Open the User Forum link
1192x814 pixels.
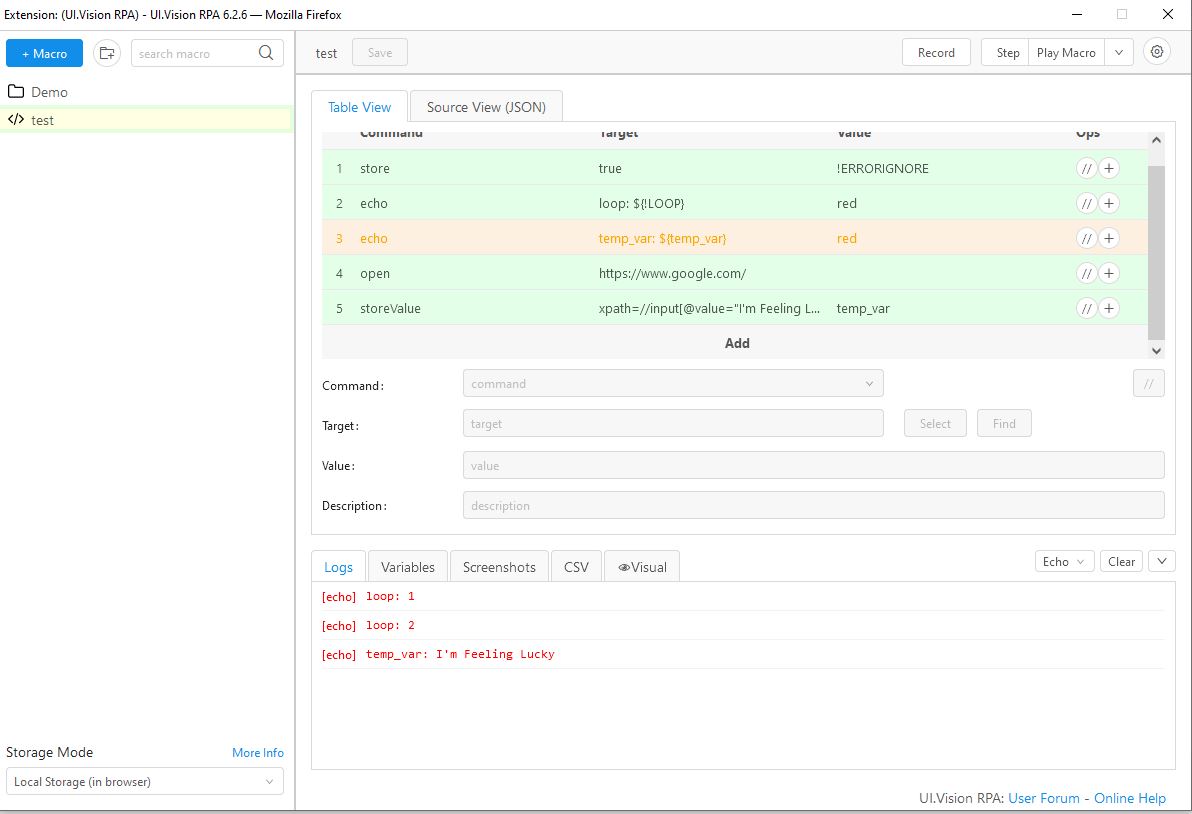[1044, 798]
